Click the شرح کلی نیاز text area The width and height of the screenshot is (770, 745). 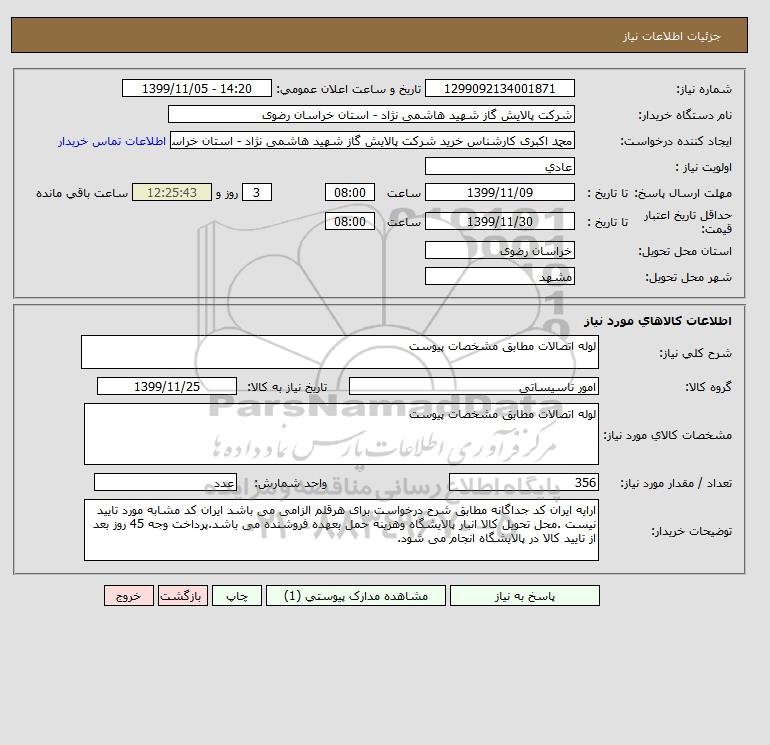[x=340, y=352]
